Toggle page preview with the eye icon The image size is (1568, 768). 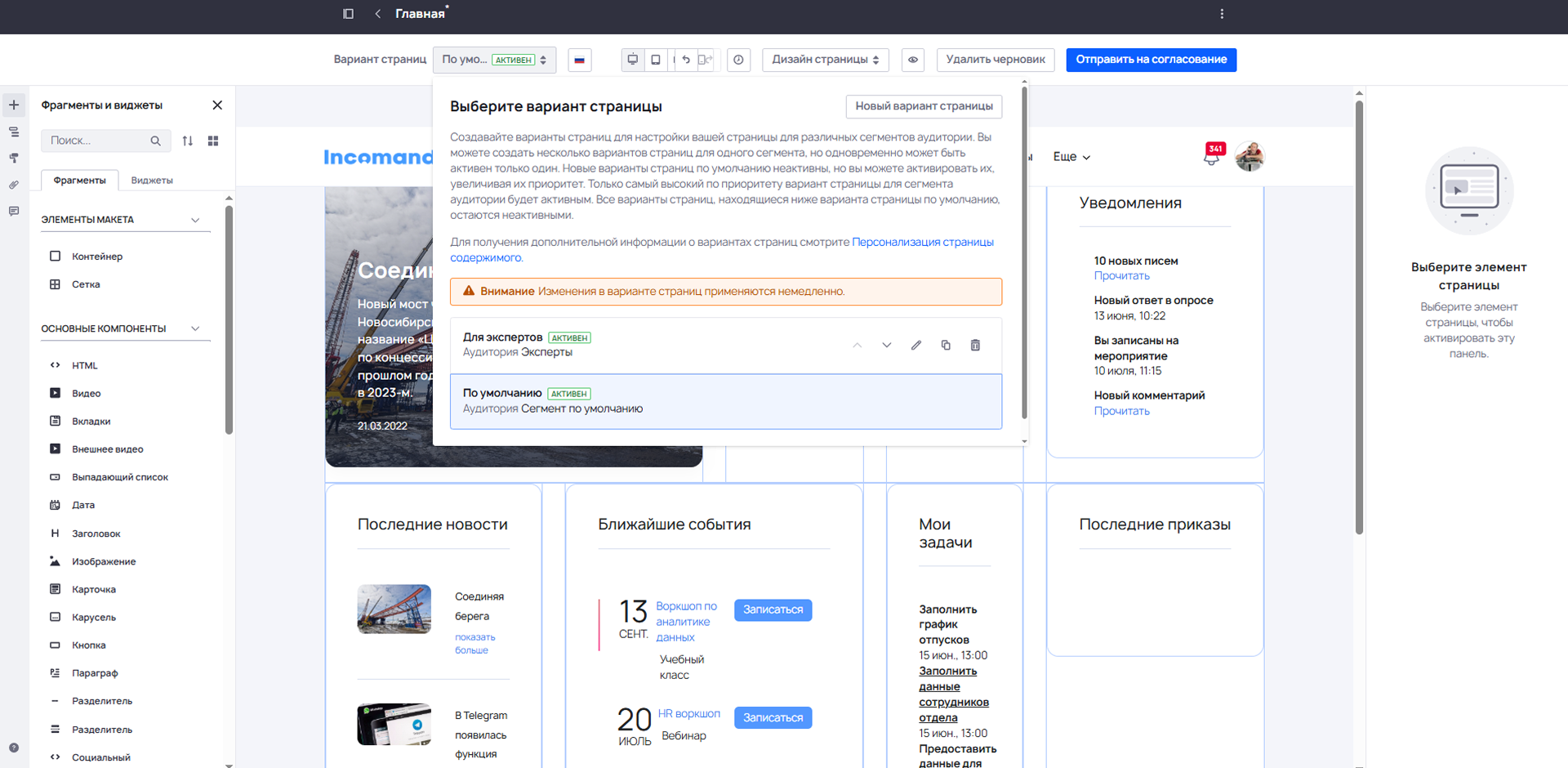click(913, 60)
